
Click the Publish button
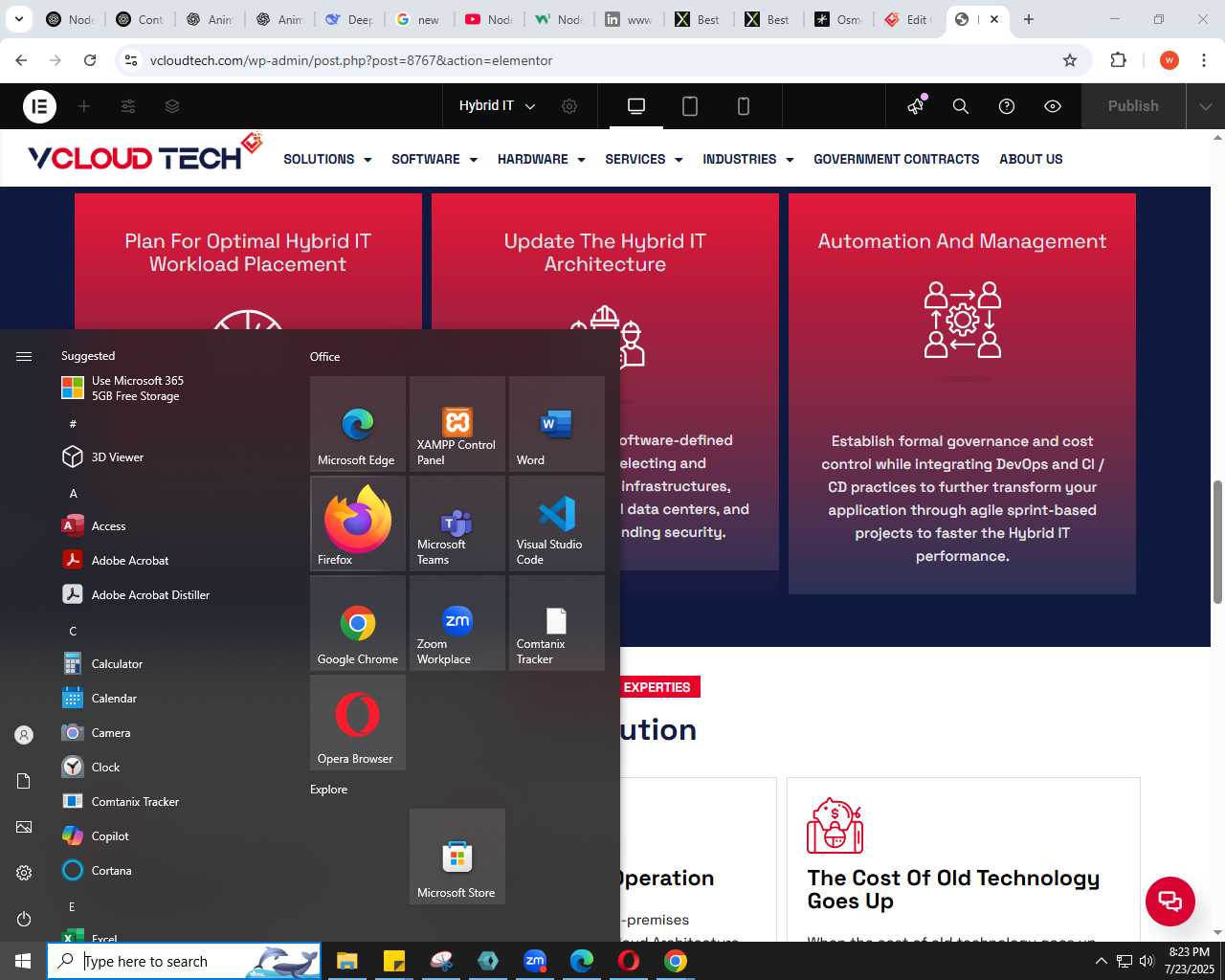tap(1133, 106)
